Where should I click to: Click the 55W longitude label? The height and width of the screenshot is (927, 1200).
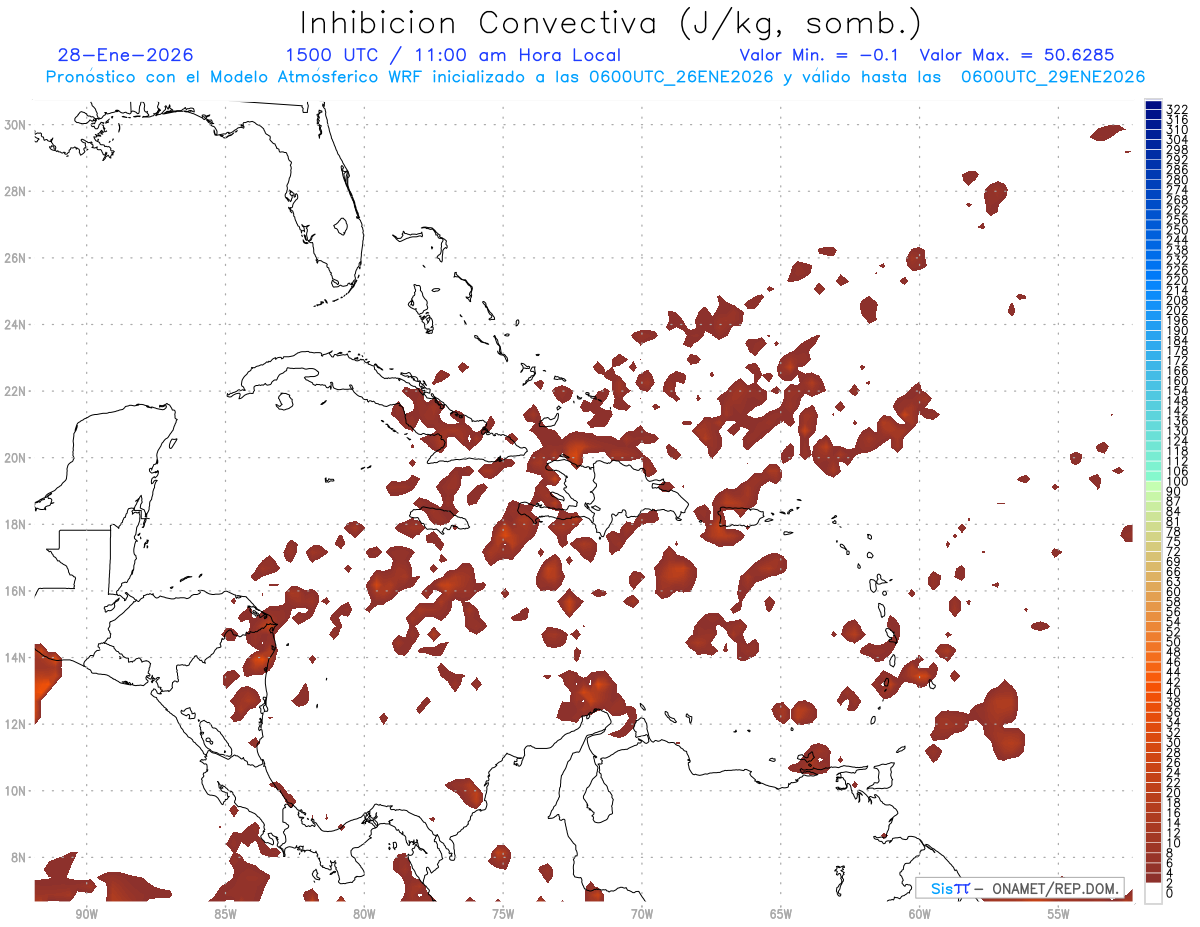pos(1059,914)
